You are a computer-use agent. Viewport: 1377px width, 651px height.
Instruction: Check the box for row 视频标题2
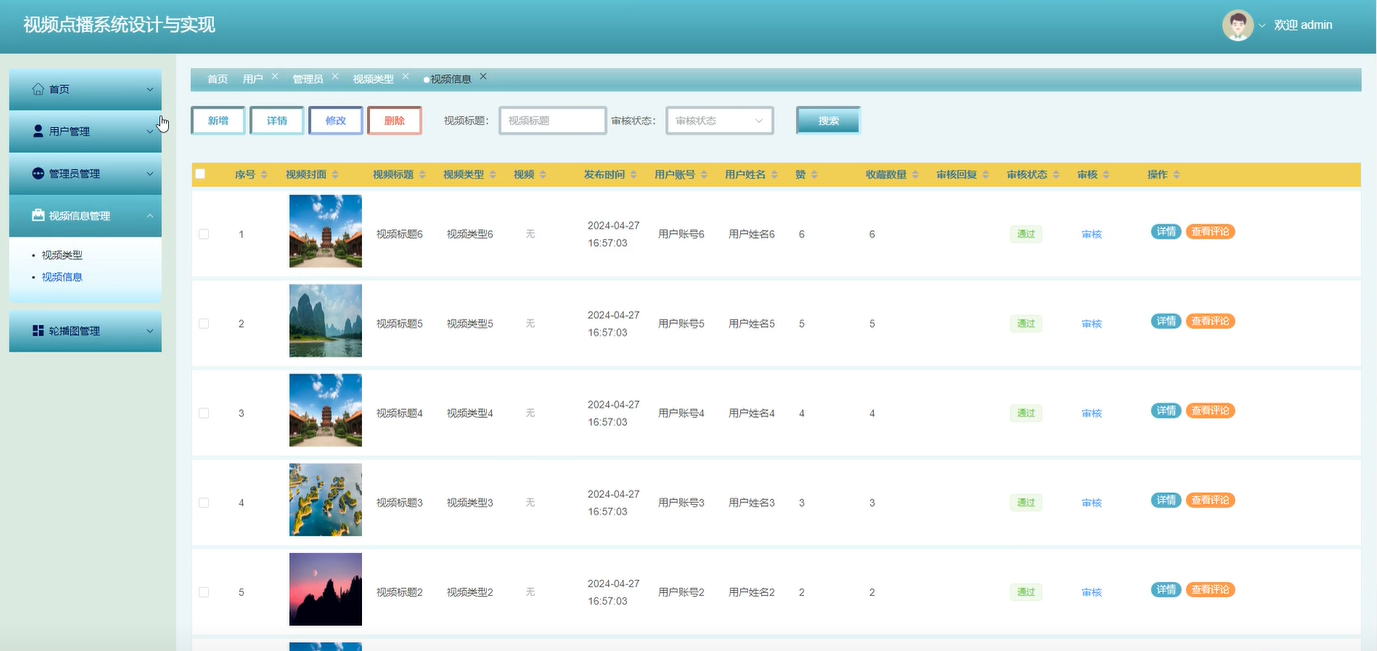click(x=204, y=592)
